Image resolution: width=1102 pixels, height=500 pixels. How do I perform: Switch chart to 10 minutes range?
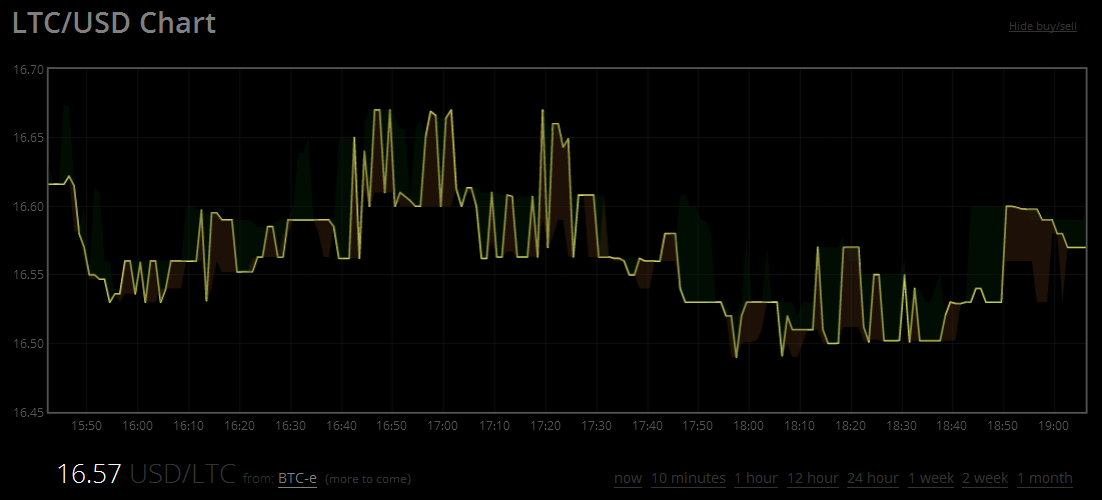click(688, 478)
